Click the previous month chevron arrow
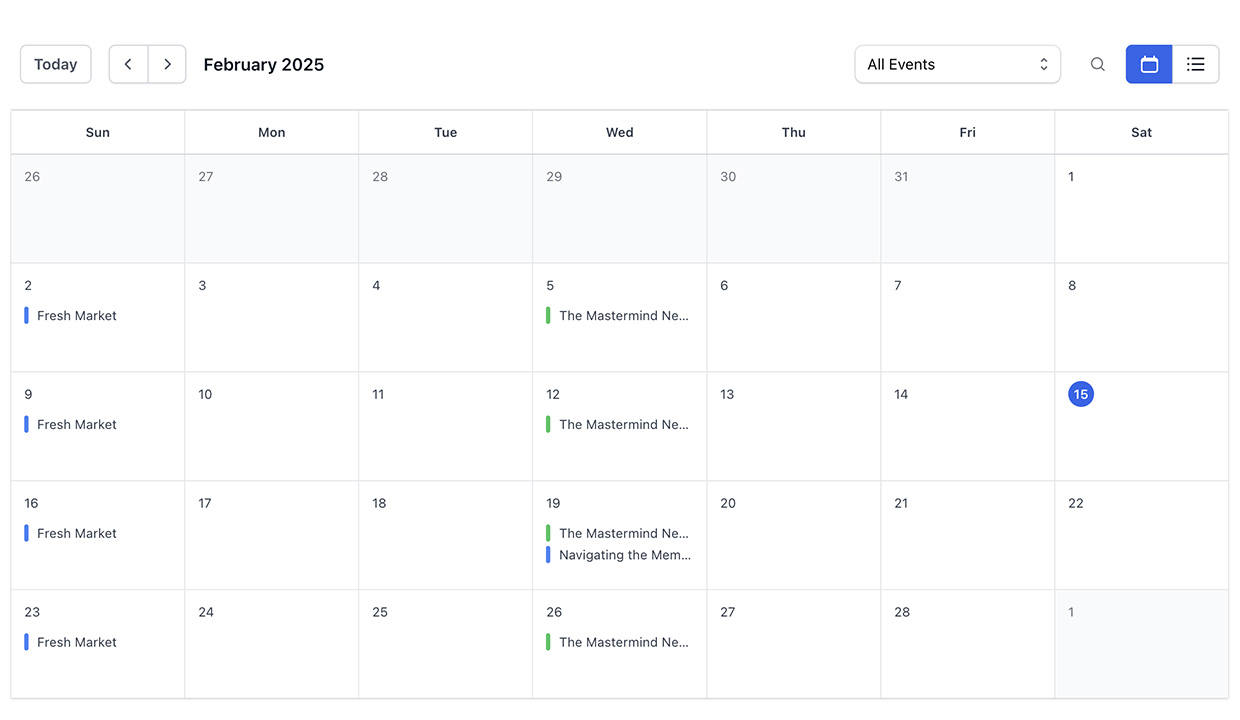 point(128,63)
